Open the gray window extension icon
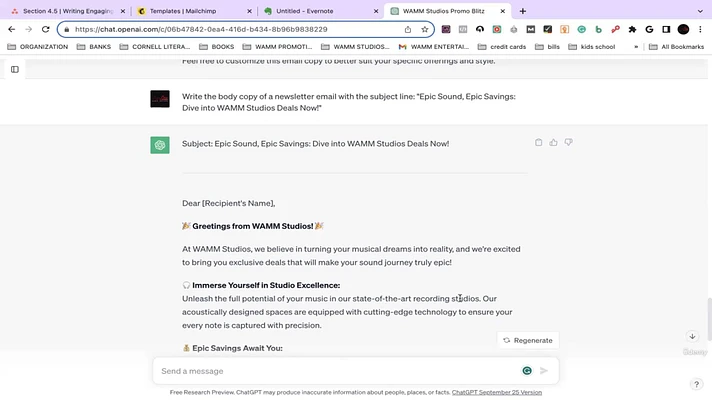 (x=463, y=30)
